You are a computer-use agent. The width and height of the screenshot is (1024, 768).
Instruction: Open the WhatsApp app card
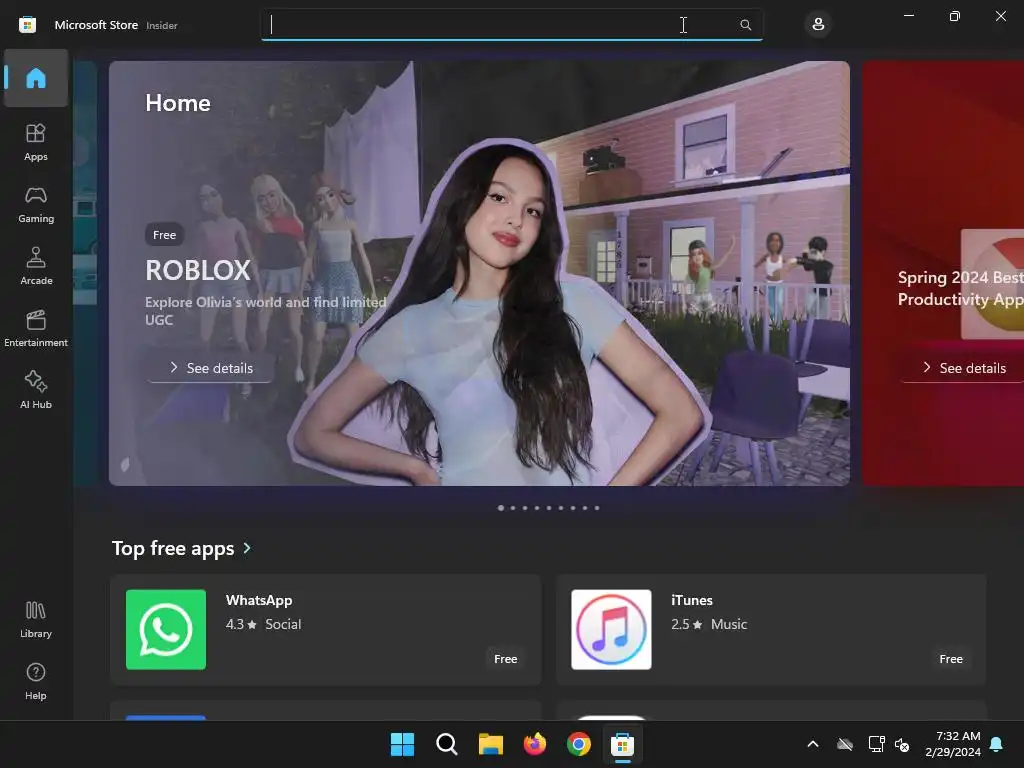coord(325,630)
